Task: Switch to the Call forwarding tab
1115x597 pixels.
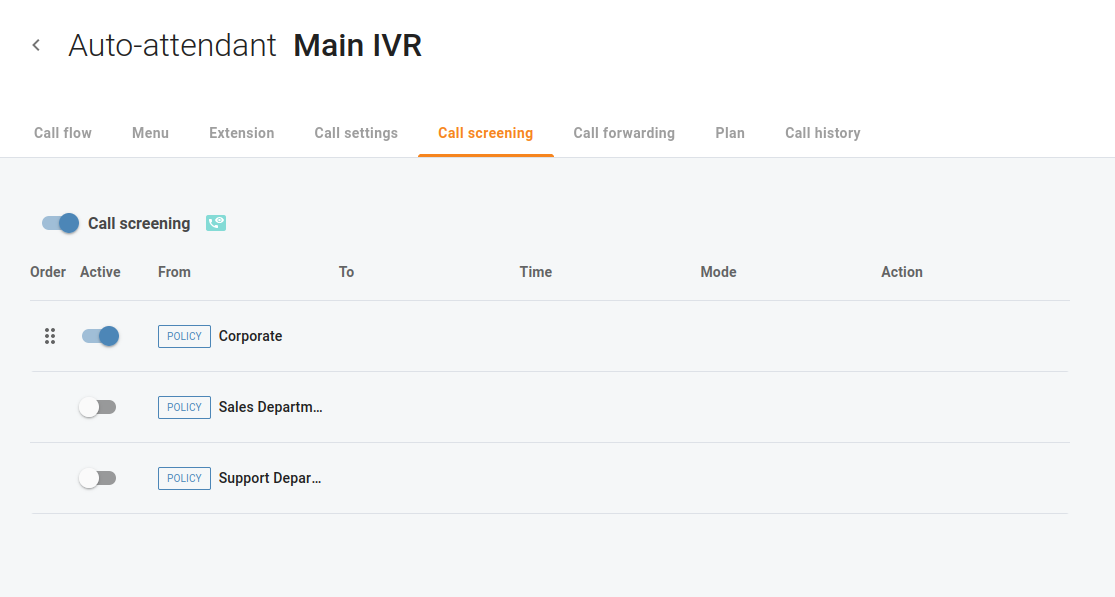Action: pyautogui.click(x=624, y=133)
